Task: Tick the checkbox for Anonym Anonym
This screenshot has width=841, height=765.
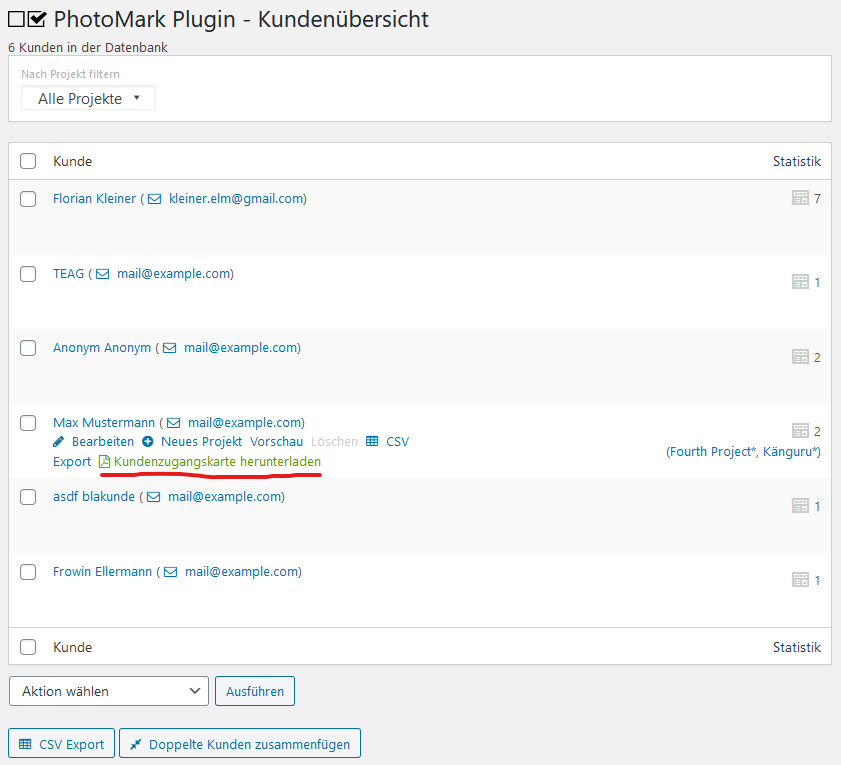Action: point(28,348)
